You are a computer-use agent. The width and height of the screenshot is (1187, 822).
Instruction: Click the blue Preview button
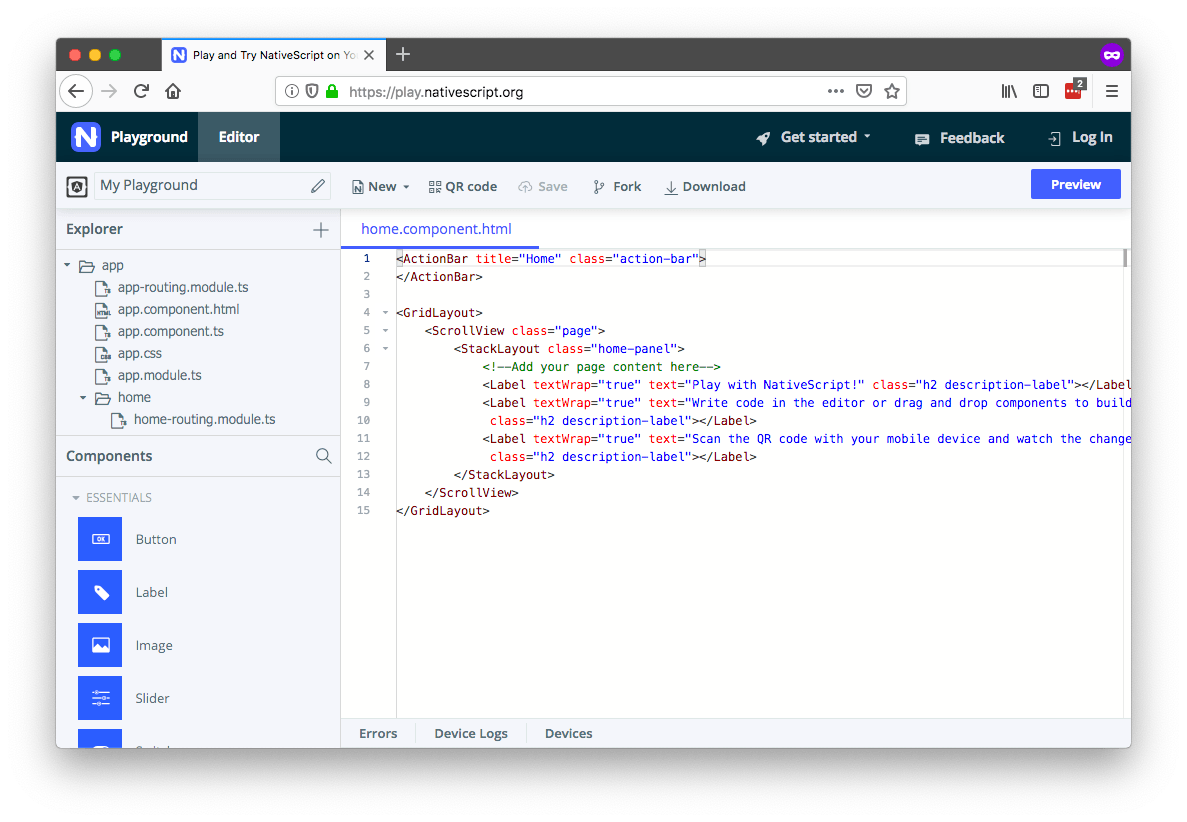pos(1075,185)
